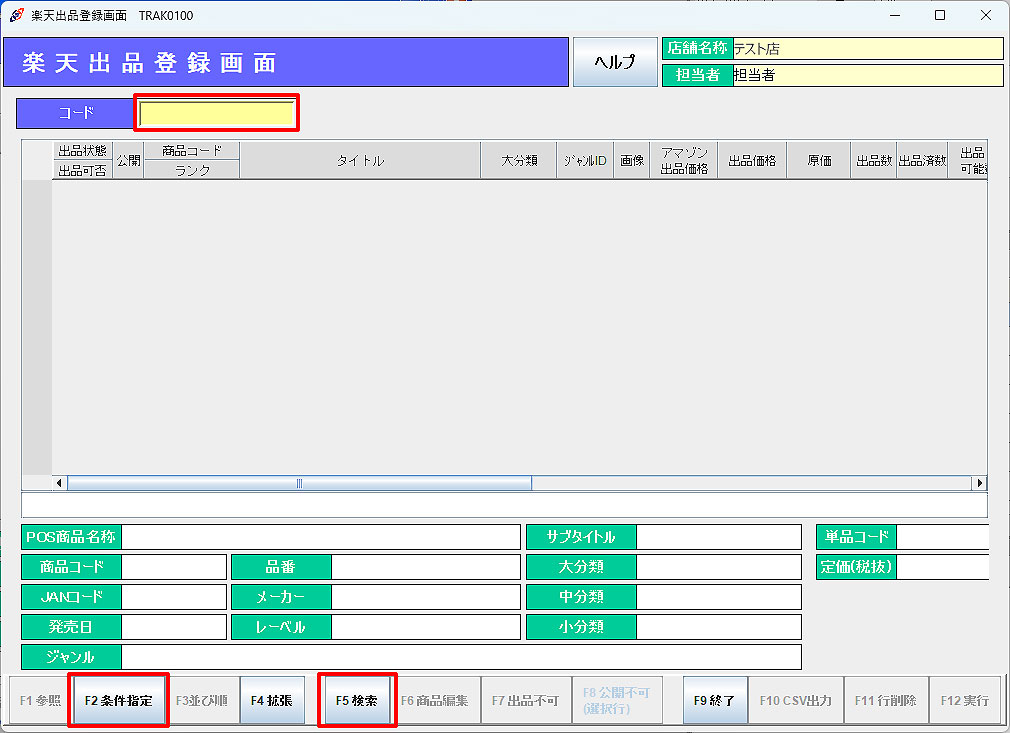Click F9 終了 to exit

tap(714, 700)
